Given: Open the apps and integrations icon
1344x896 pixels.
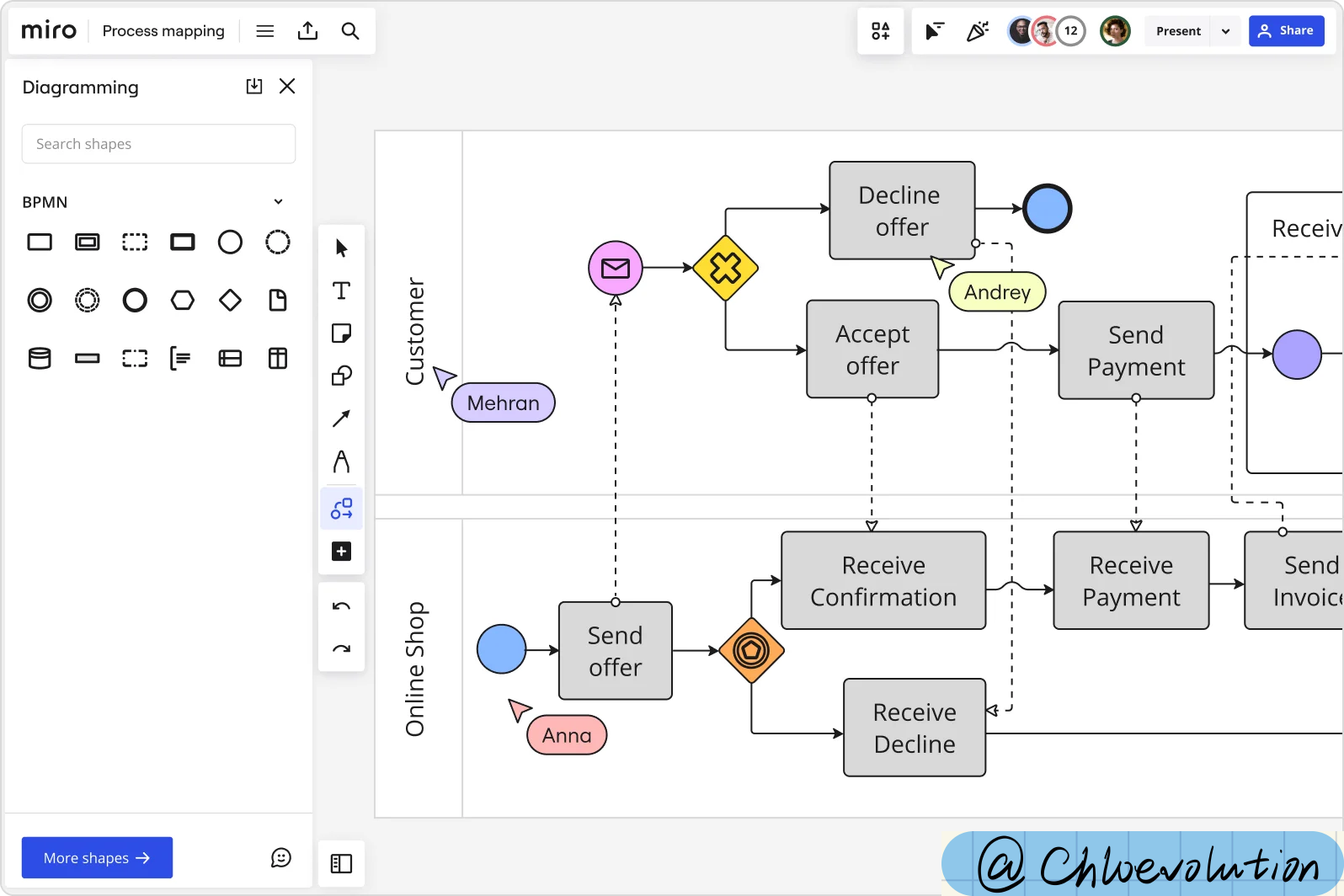Looking at the screenshot, I should tap(881, 31).
